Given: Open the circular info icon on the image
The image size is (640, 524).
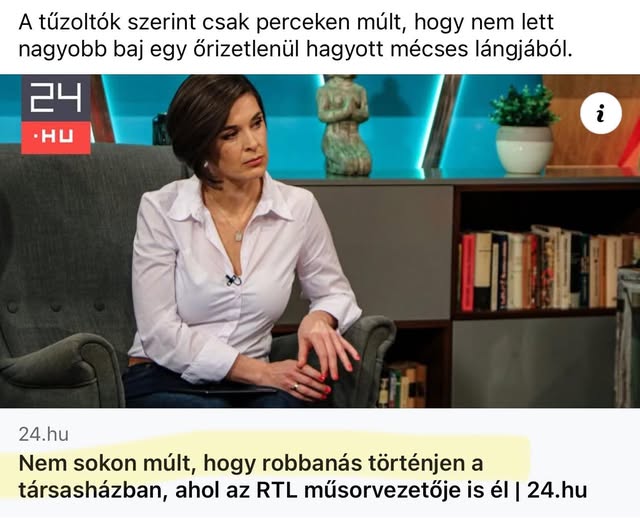Looking at the screenshot, I should tap(600, 113).
